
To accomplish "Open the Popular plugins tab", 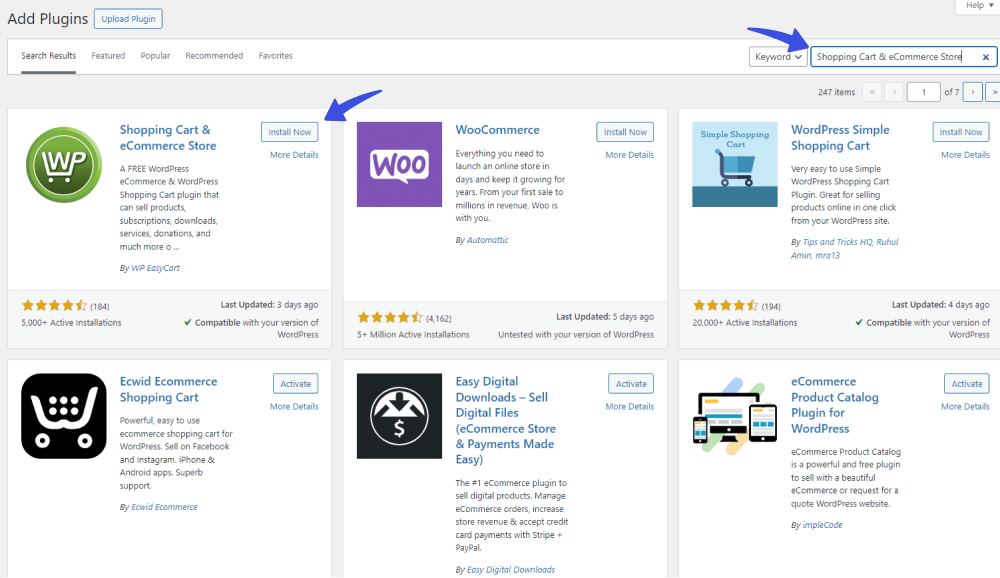I will pyautogui.click(x=155, y=56).
